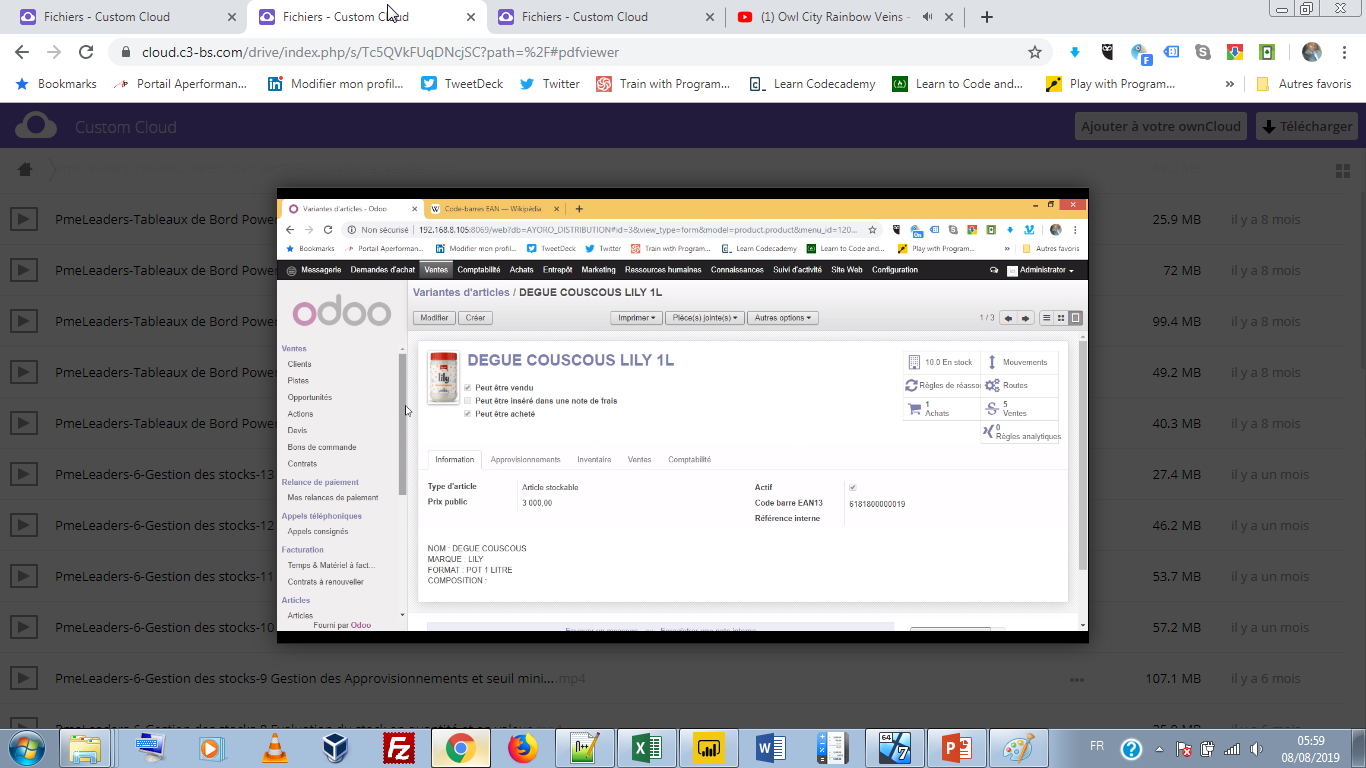Click the taskbar volume speaker icon
This screenshot has height=768, width=1366.
click(1257, 749)
